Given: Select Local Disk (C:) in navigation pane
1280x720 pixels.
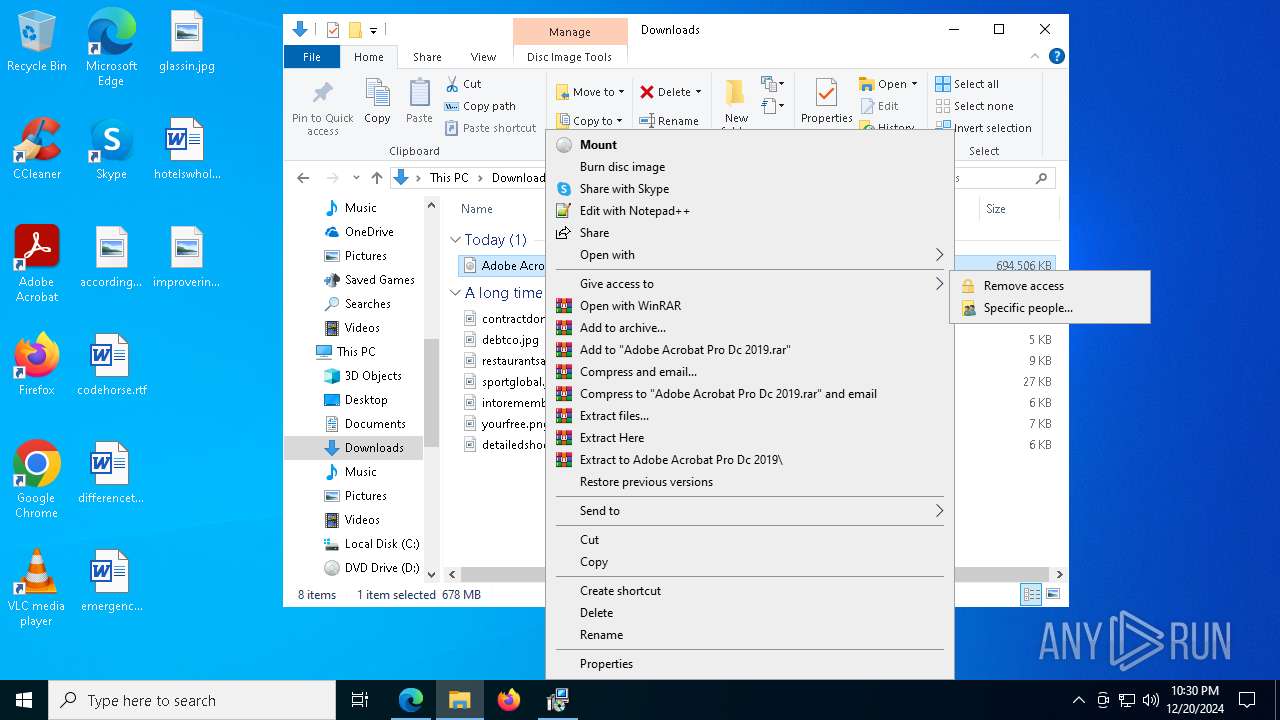Looking at the screenshot, I should point(382,544).
